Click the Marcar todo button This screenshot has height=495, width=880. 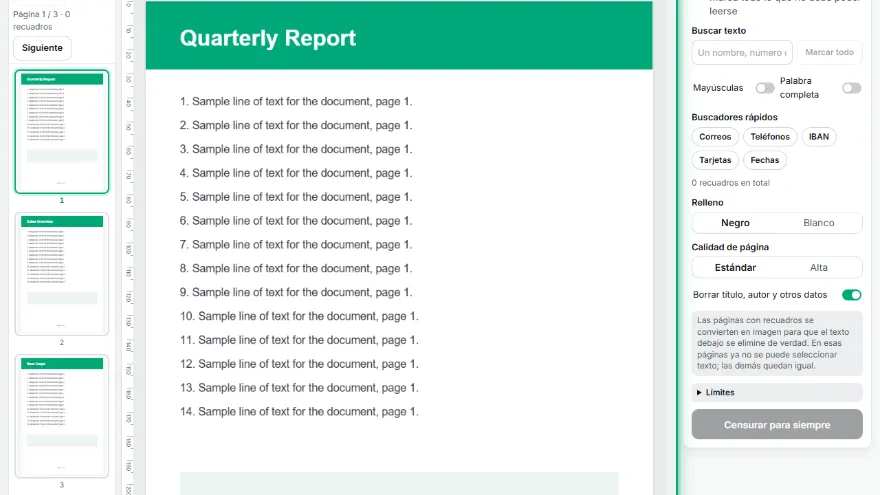point(829,52)
